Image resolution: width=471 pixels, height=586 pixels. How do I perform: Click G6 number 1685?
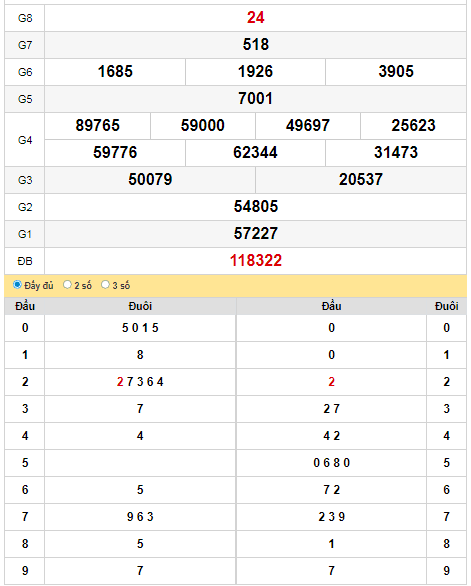[115, 71]
